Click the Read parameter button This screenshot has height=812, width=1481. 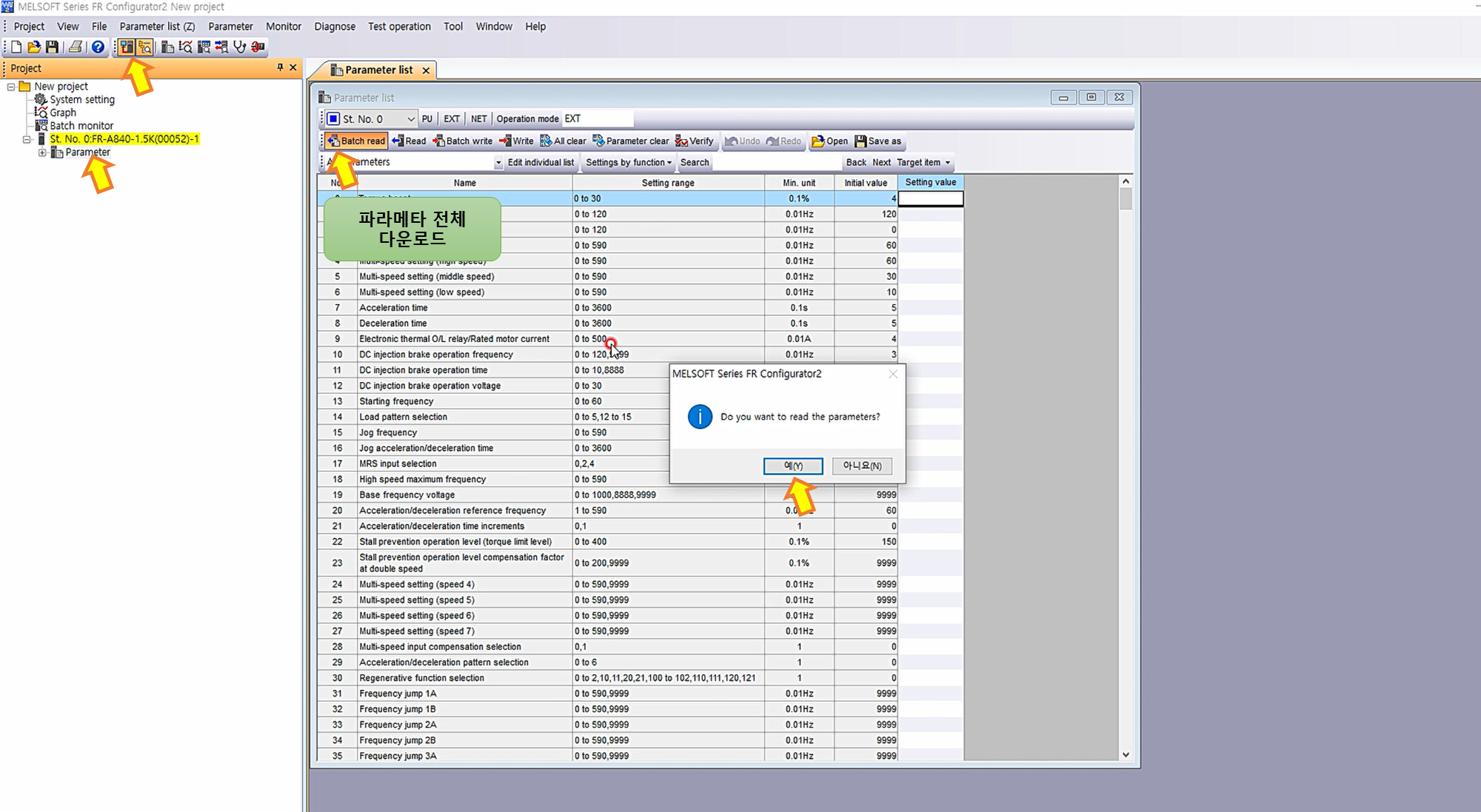click(409, 141)
